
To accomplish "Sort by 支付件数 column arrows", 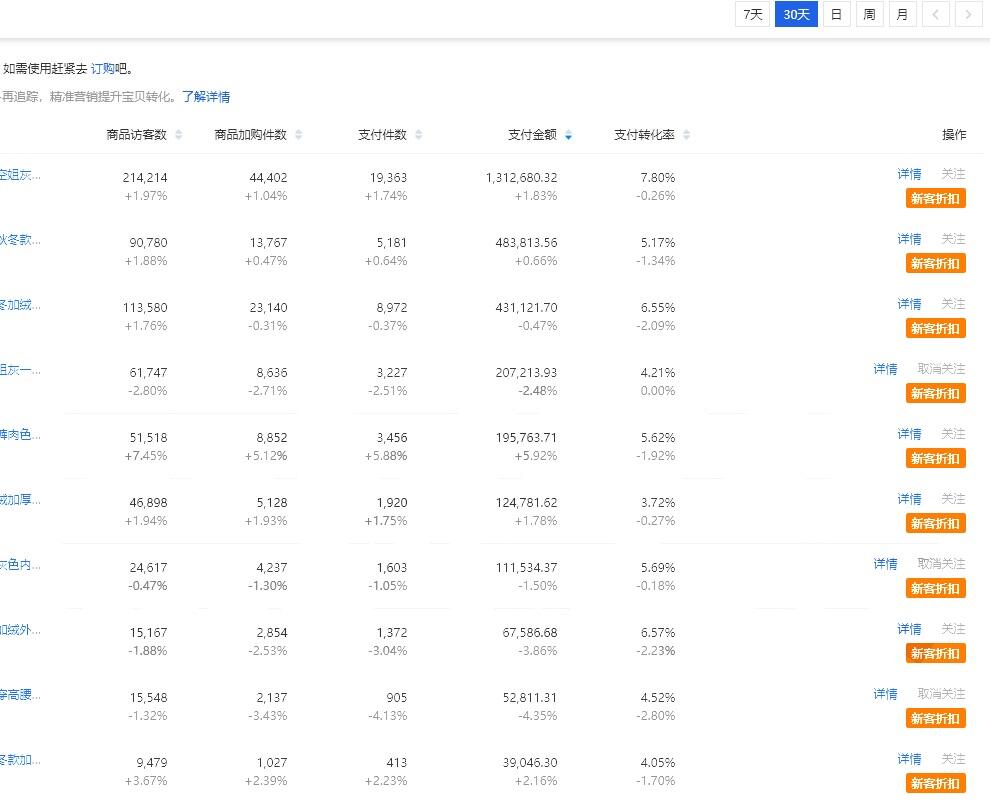I will 419,135.
